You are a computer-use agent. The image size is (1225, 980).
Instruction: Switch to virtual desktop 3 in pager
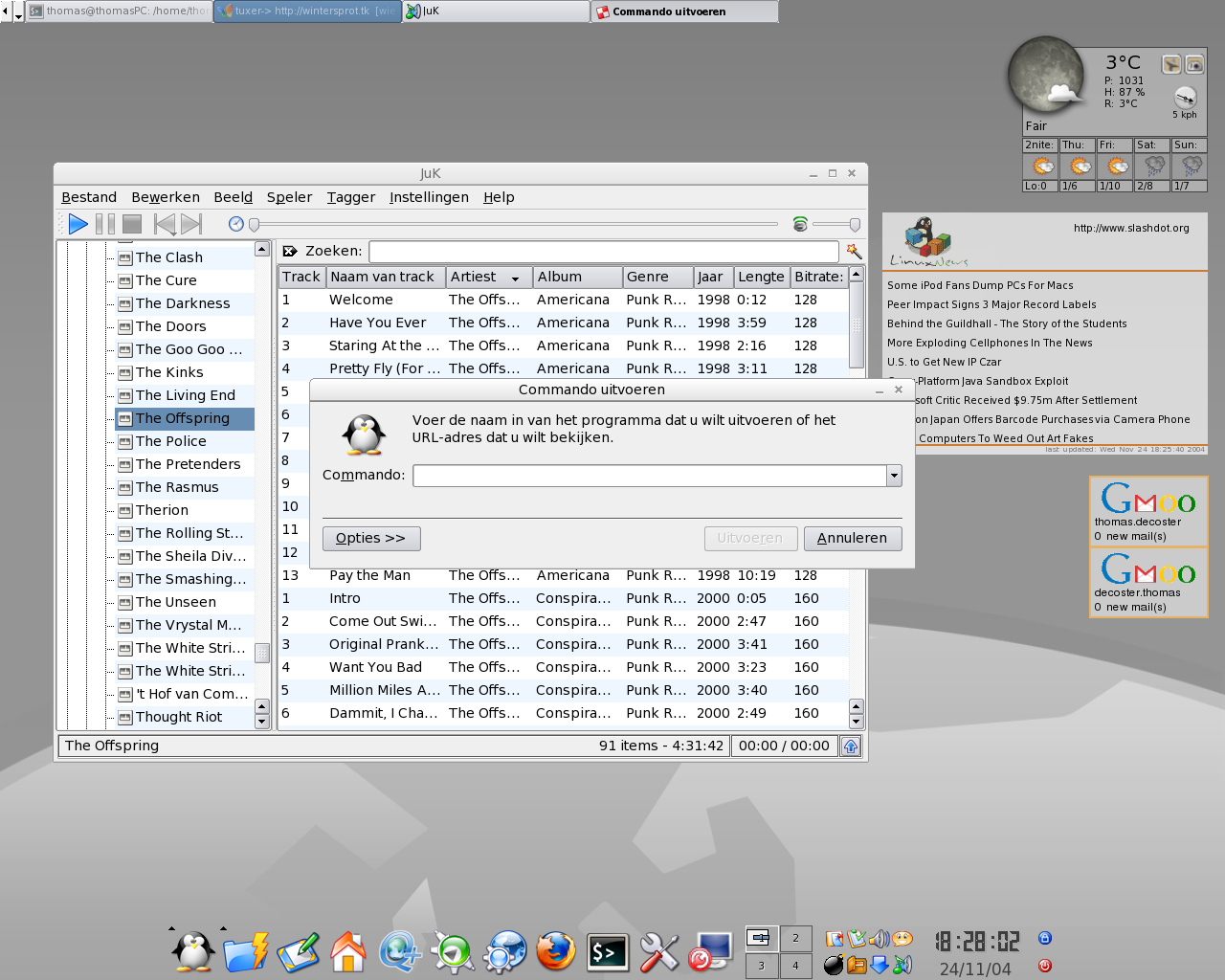click(x=762, y=966)
